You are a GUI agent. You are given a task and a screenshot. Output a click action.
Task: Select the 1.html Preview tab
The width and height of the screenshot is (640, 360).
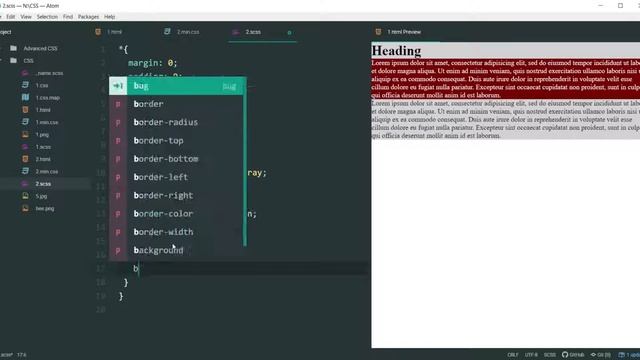(x=406, y=32)
